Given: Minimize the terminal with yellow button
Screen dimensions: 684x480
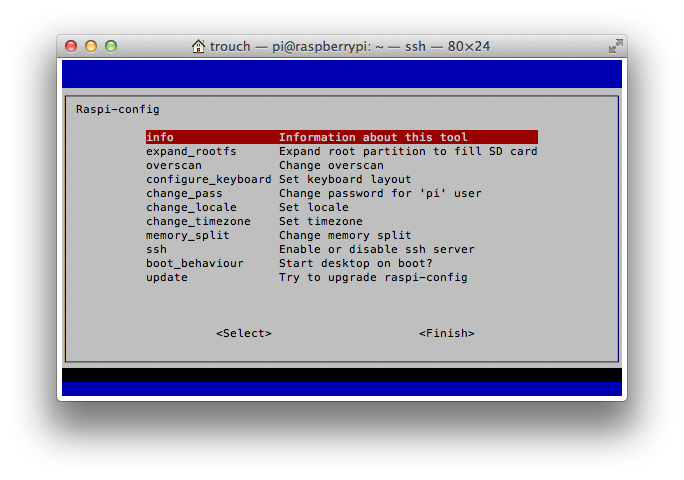Looking at the screenshot, I should 91,46.
